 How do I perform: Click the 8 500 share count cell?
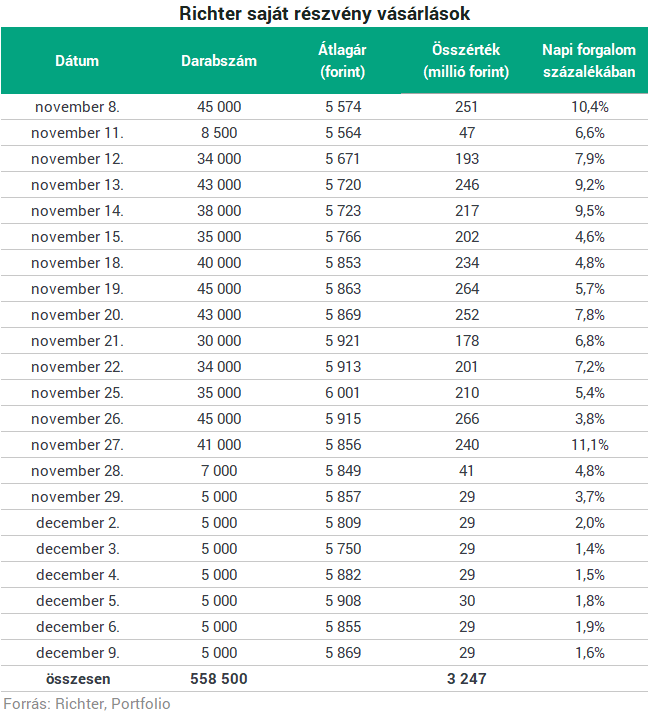(219, 133)
